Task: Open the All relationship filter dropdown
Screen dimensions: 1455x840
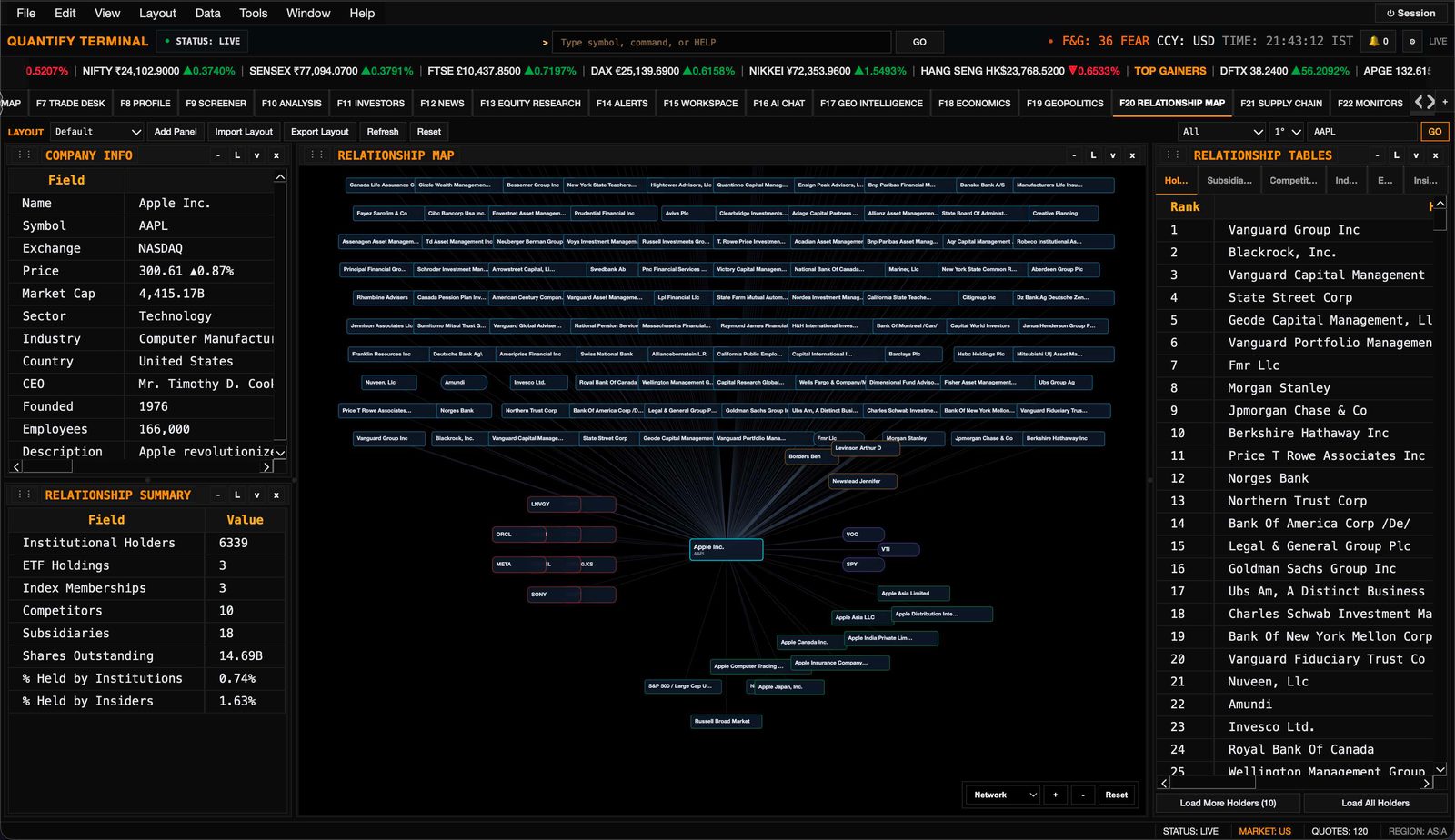Action: 1221,132
